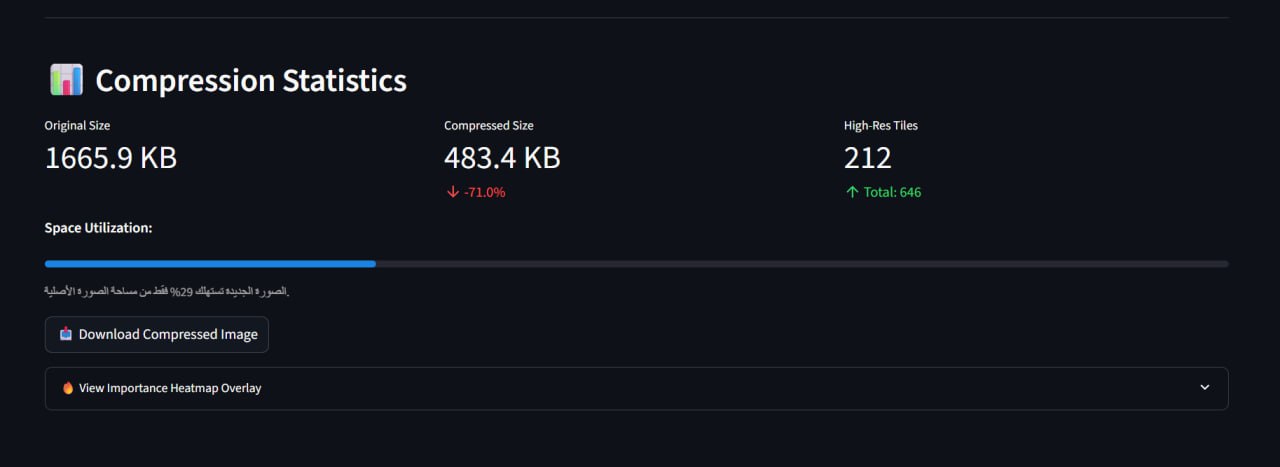Viewport: 1280px width, 467px height.
Task: Expand using the chevron arrow
Action: [1205, 388]
